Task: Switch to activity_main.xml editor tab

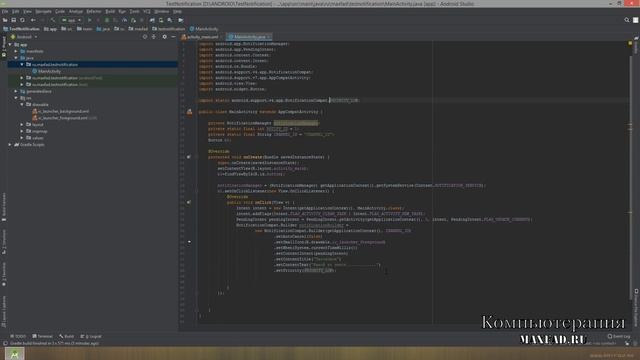Action: [202, 37]
